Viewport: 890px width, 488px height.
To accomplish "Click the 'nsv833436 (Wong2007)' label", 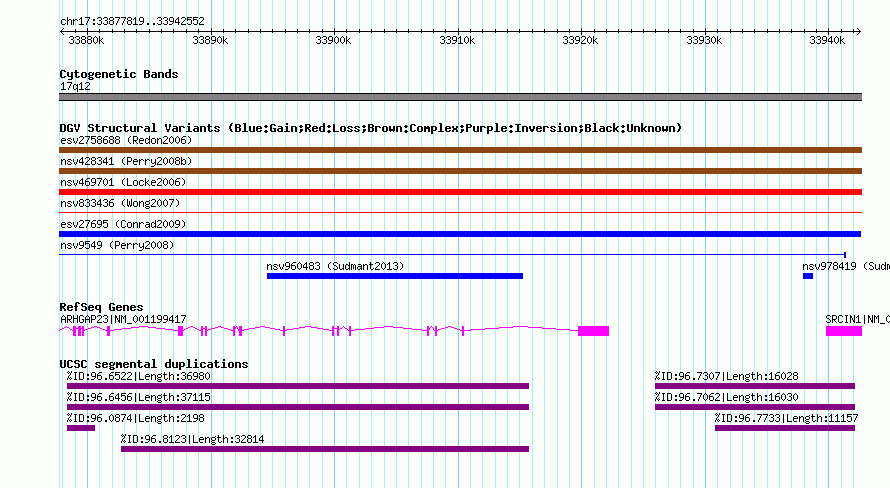I will (120, 203).
